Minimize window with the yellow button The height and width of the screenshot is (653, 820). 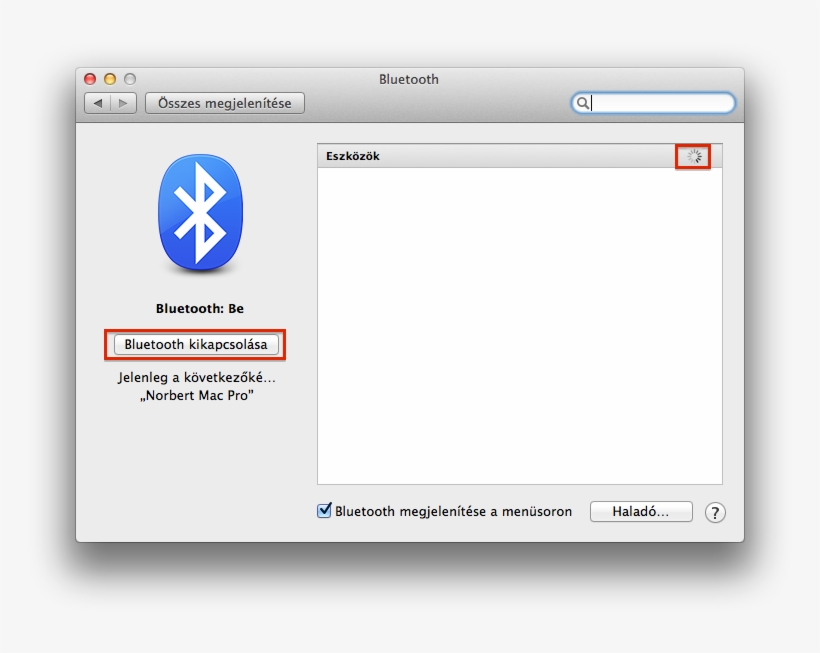point(110,79)
